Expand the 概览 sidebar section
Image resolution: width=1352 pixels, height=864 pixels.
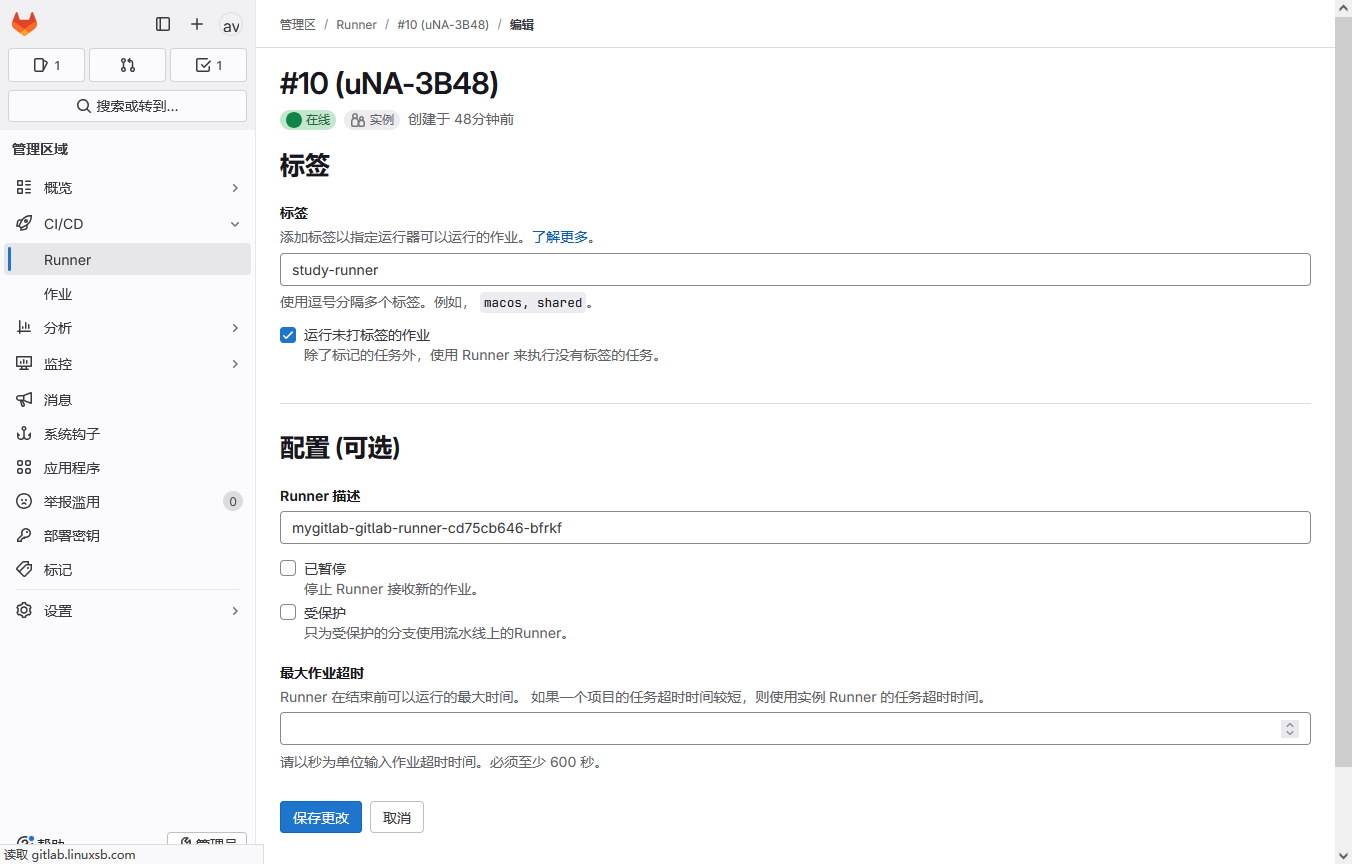235,188
